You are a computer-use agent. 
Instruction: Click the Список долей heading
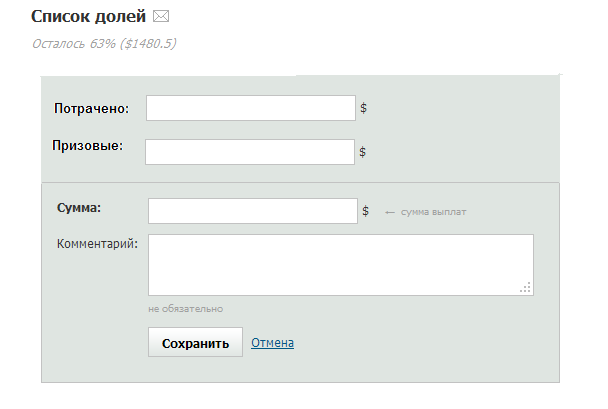[x=88, y=17]
